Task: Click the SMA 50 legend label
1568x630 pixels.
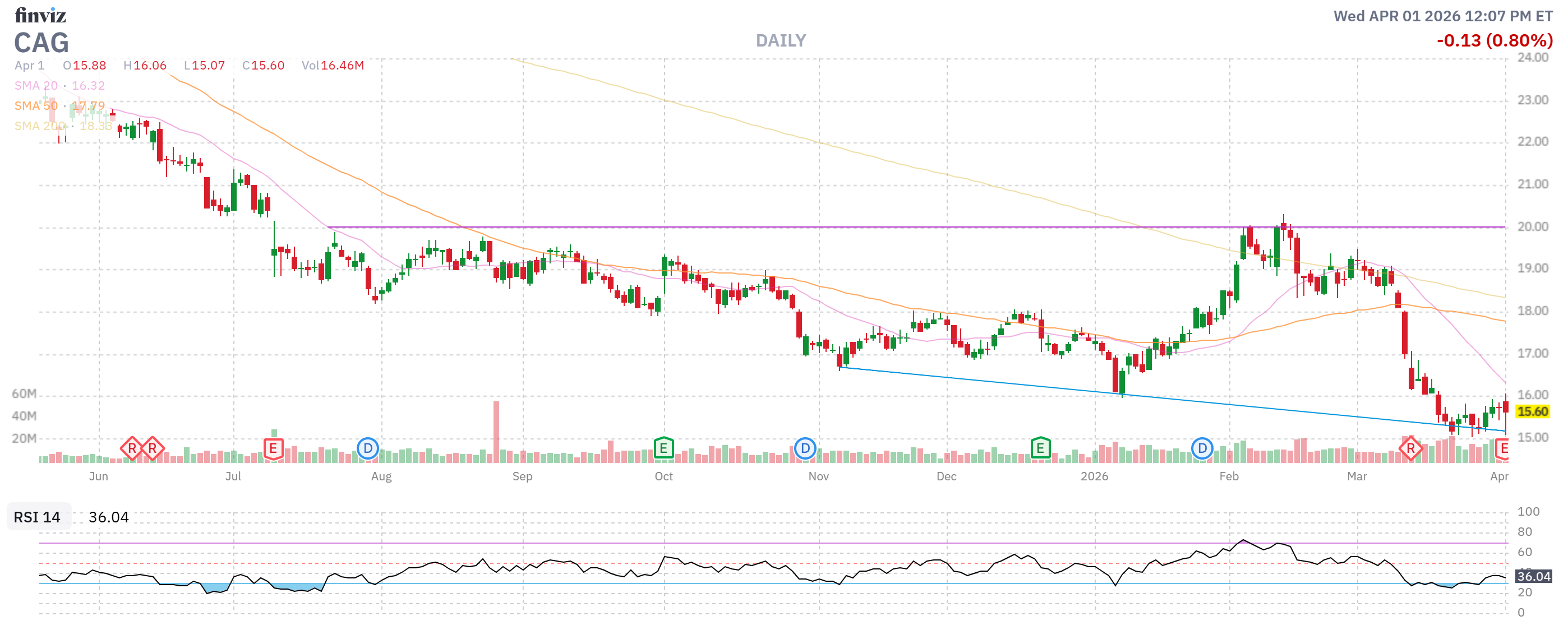Action: (x=36, y=106)
